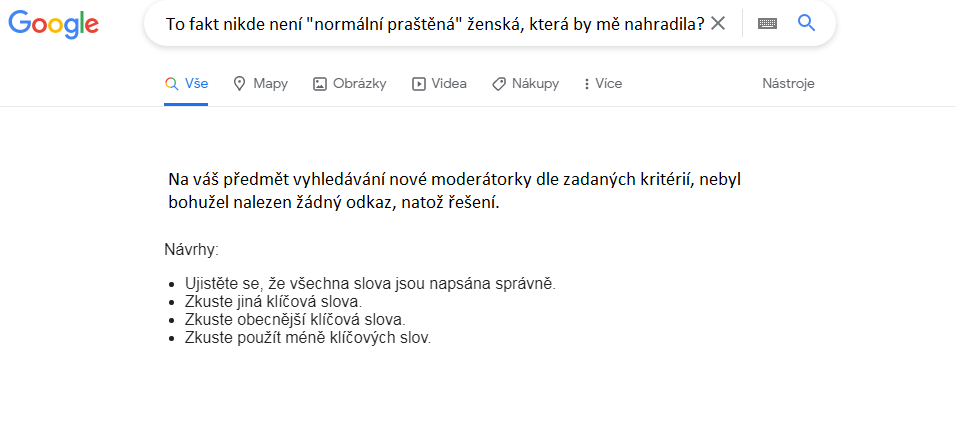
Task: Click the Mapy pin icon
Action: 239,84
